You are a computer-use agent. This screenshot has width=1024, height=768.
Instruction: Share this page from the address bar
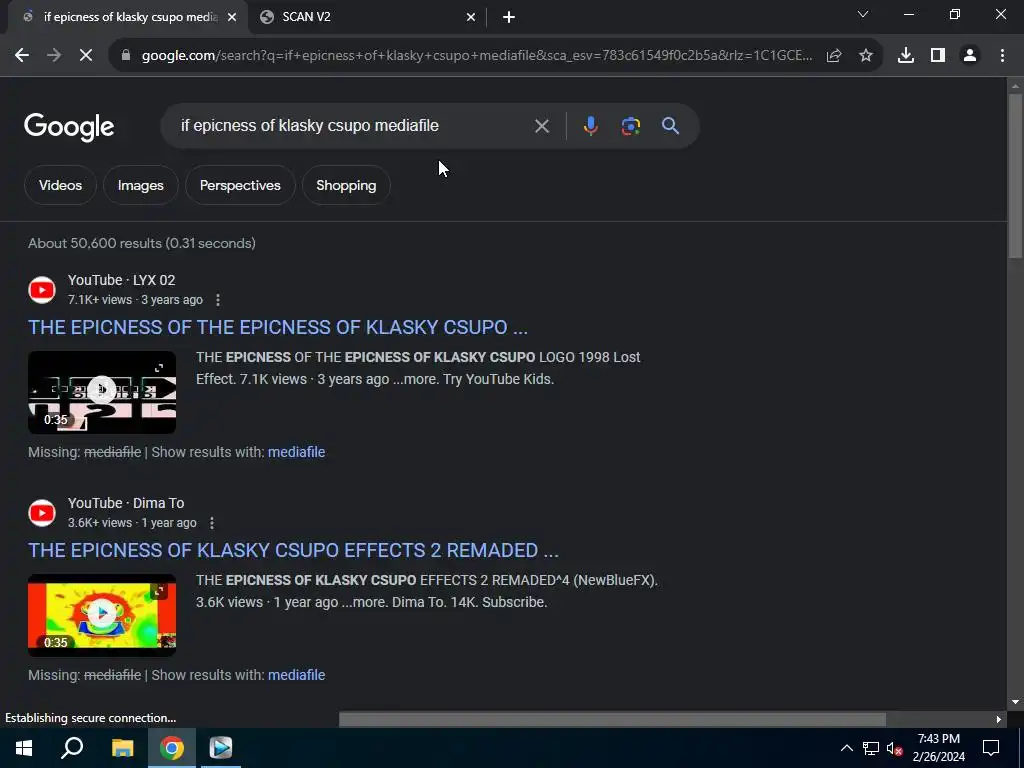834,56
